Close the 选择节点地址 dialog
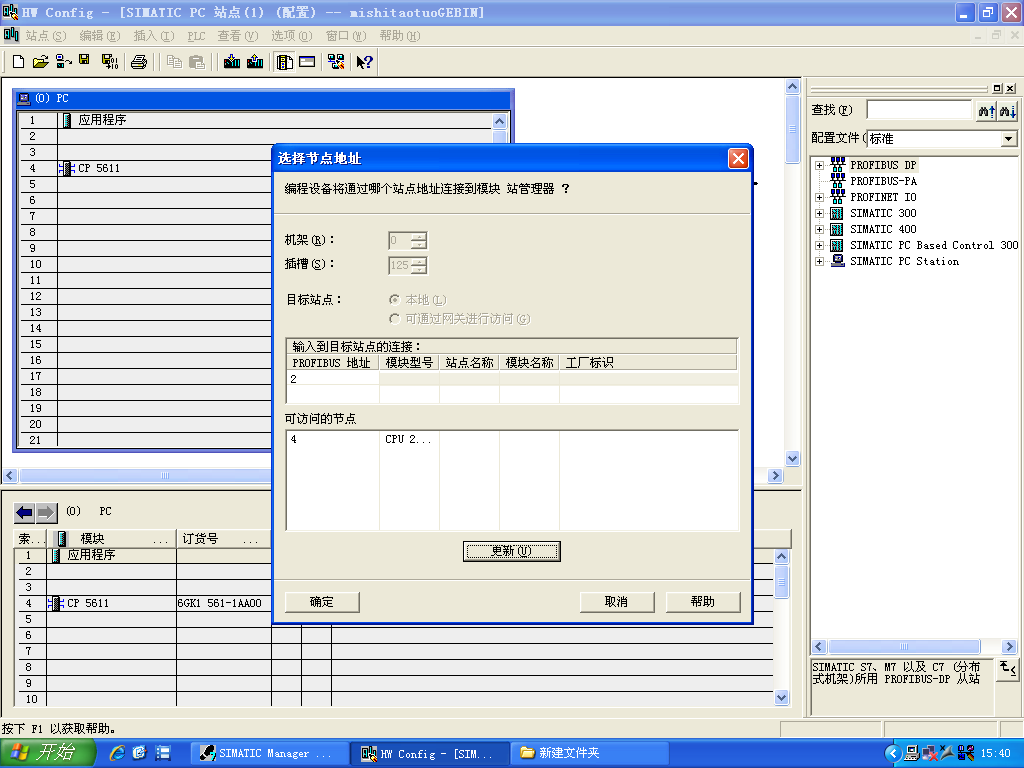 click(738, 158)
